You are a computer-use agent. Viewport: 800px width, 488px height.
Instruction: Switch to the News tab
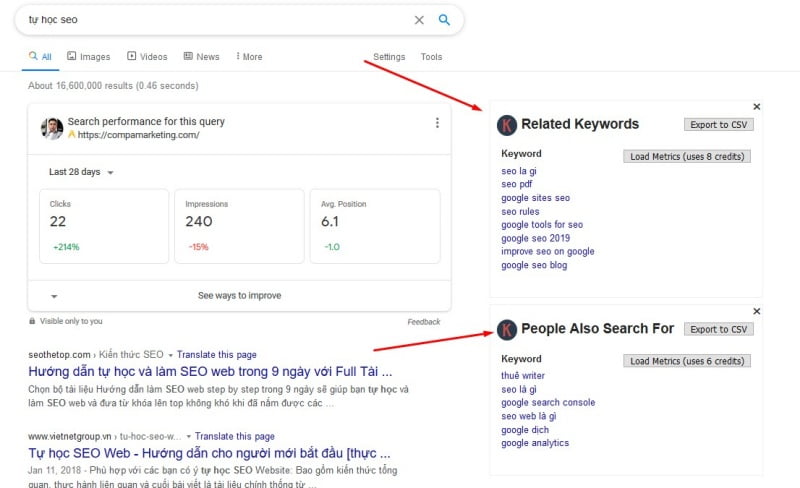201,57
